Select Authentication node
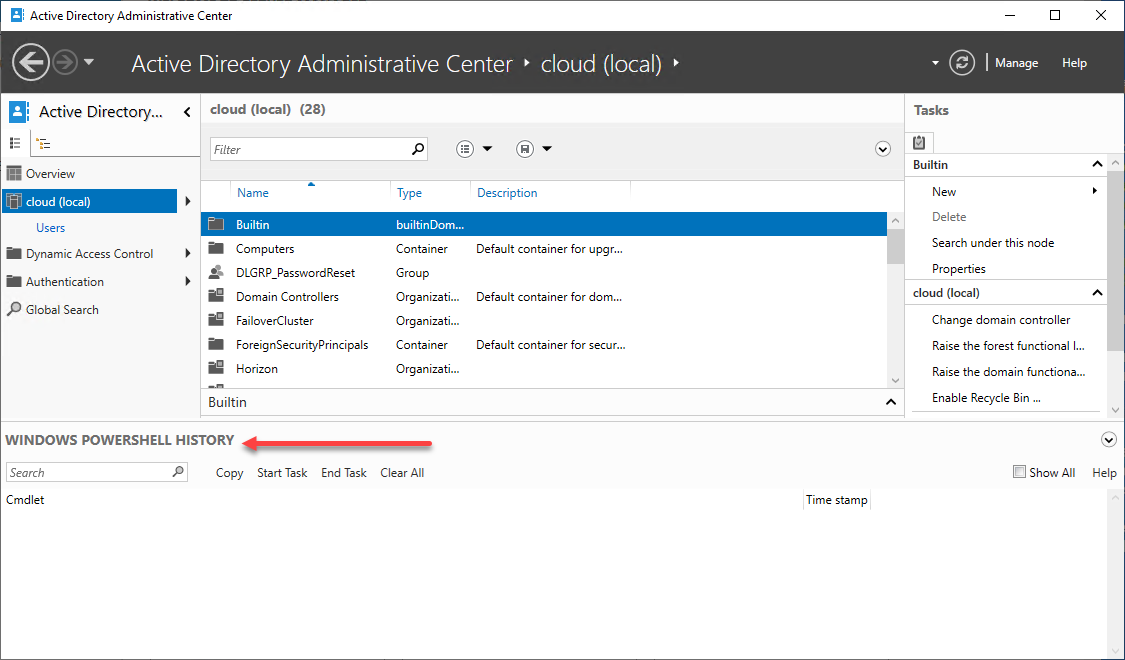1125x660 pixels. coord(65,281)
